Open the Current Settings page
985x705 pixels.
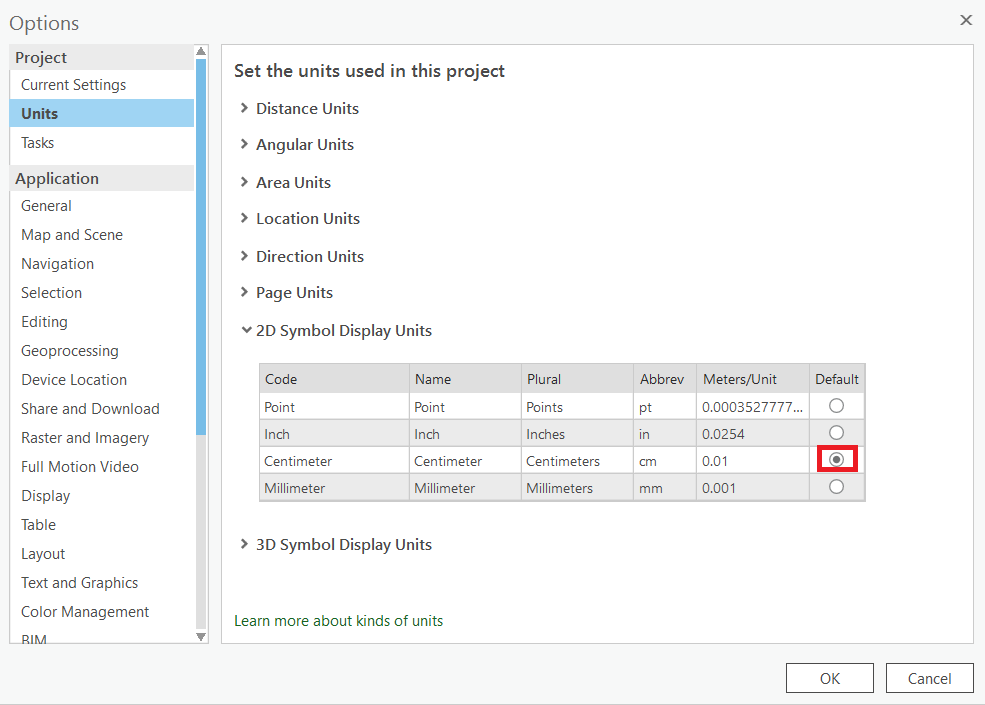[73, 84]
